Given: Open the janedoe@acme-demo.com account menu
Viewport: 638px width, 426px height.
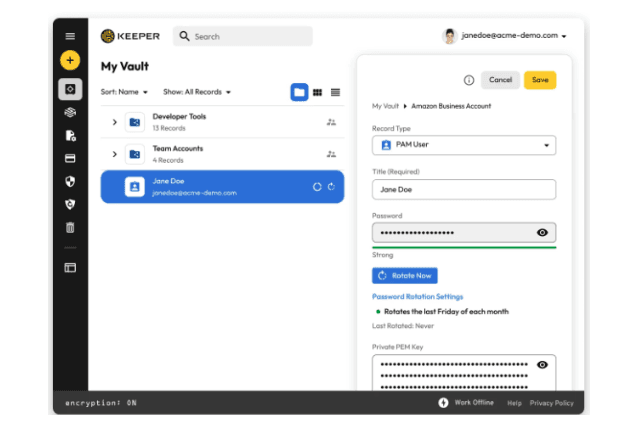Looking at the screenshot, I should [513, 36].
